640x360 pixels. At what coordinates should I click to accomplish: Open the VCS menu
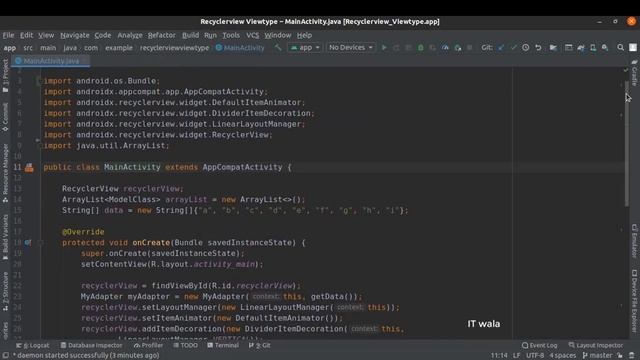(252, 35)
